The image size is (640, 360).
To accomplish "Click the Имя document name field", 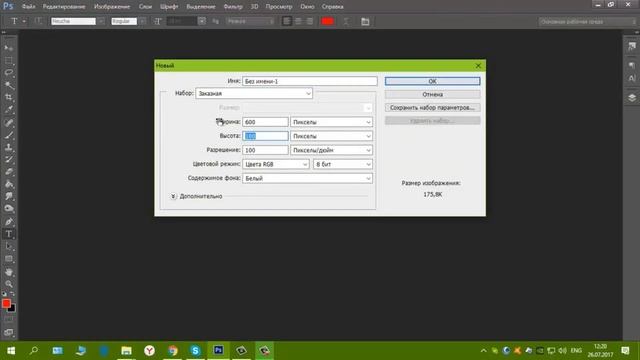I will [310, 81].
